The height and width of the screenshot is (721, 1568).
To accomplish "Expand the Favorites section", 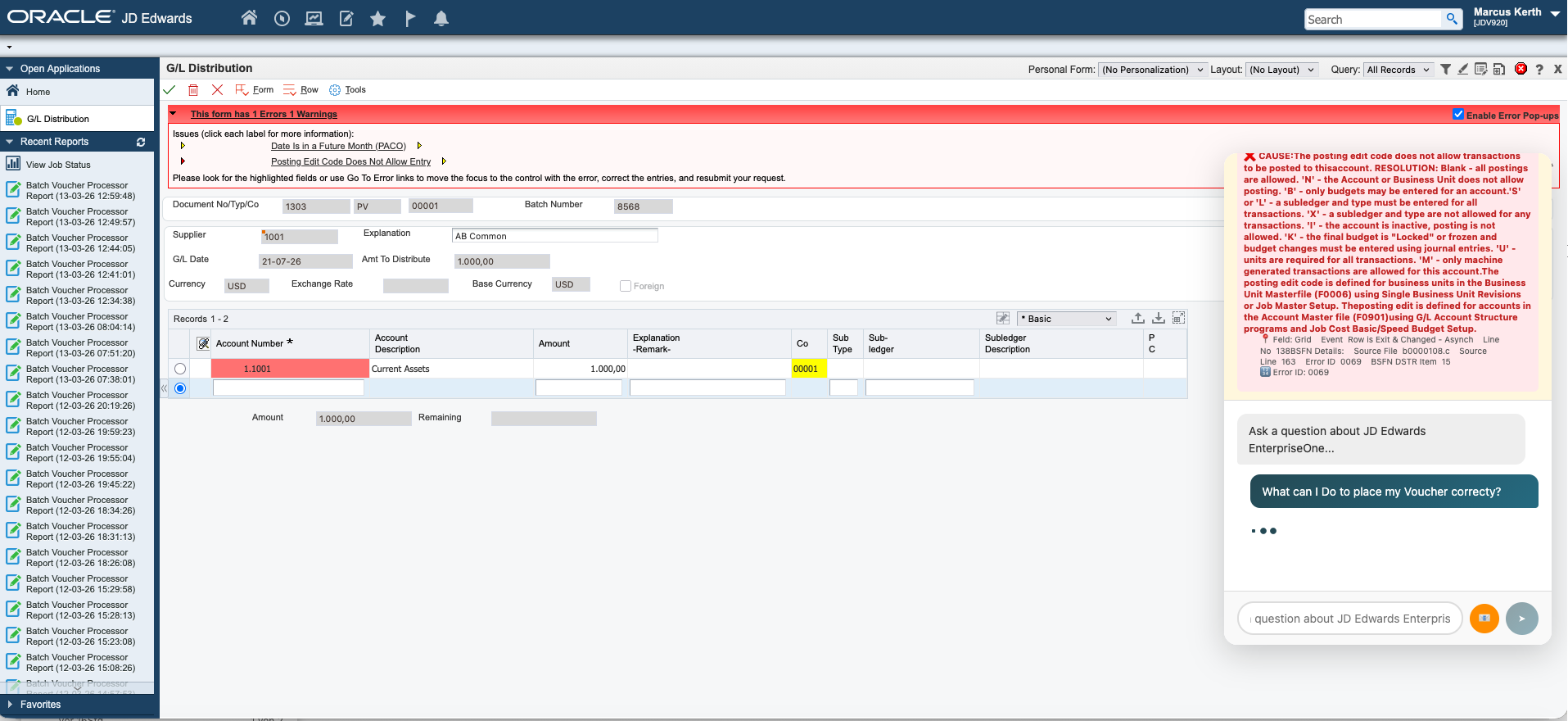I will pos(10,705).
